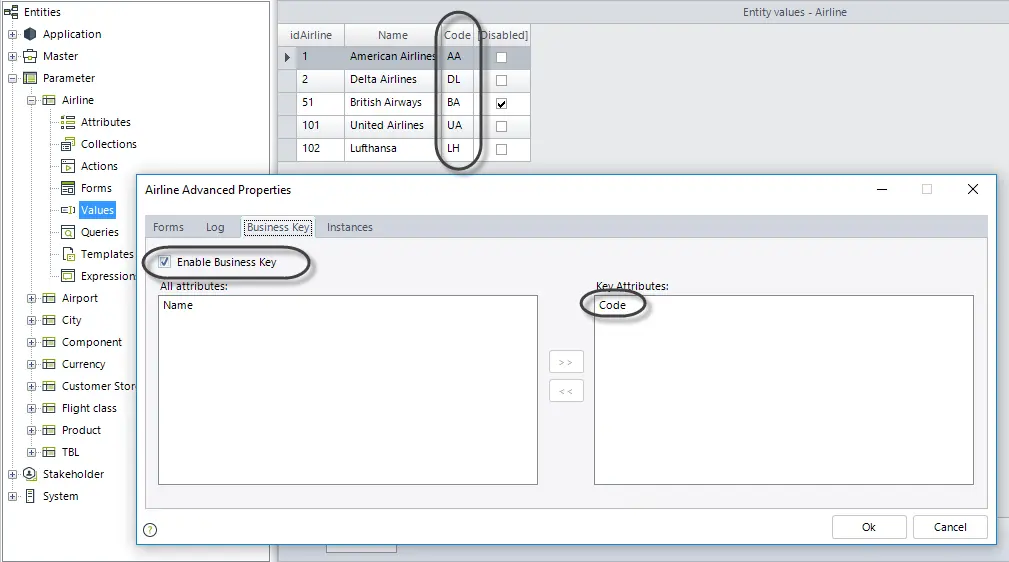The height and width of the screenshot is (562, 1009).
Task: Toggle the Enable Business Key checkbox
Action: pyautogui.click(x=165, y=261)
